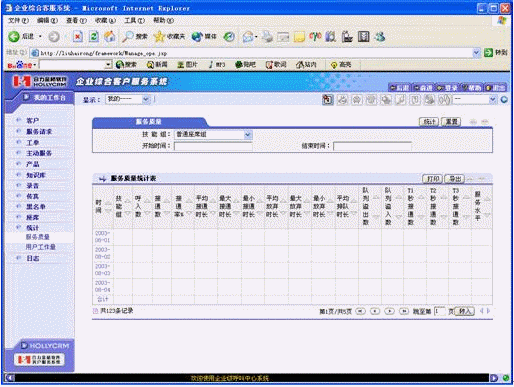Image resolution: width=514 pixels, height=387 pixels.
Task: Click the 打印 print button
Action: click(x=432, y=179)
